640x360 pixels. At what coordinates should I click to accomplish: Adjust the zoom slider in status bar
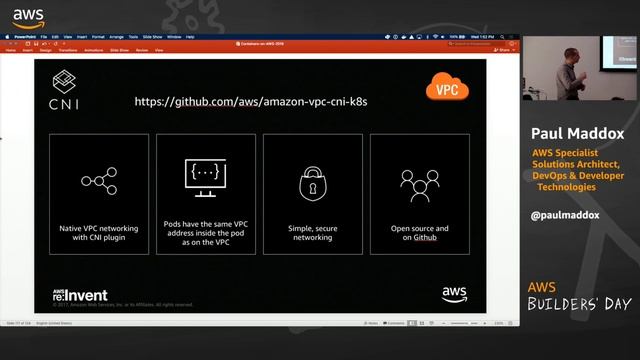click(x=464, y=323)
